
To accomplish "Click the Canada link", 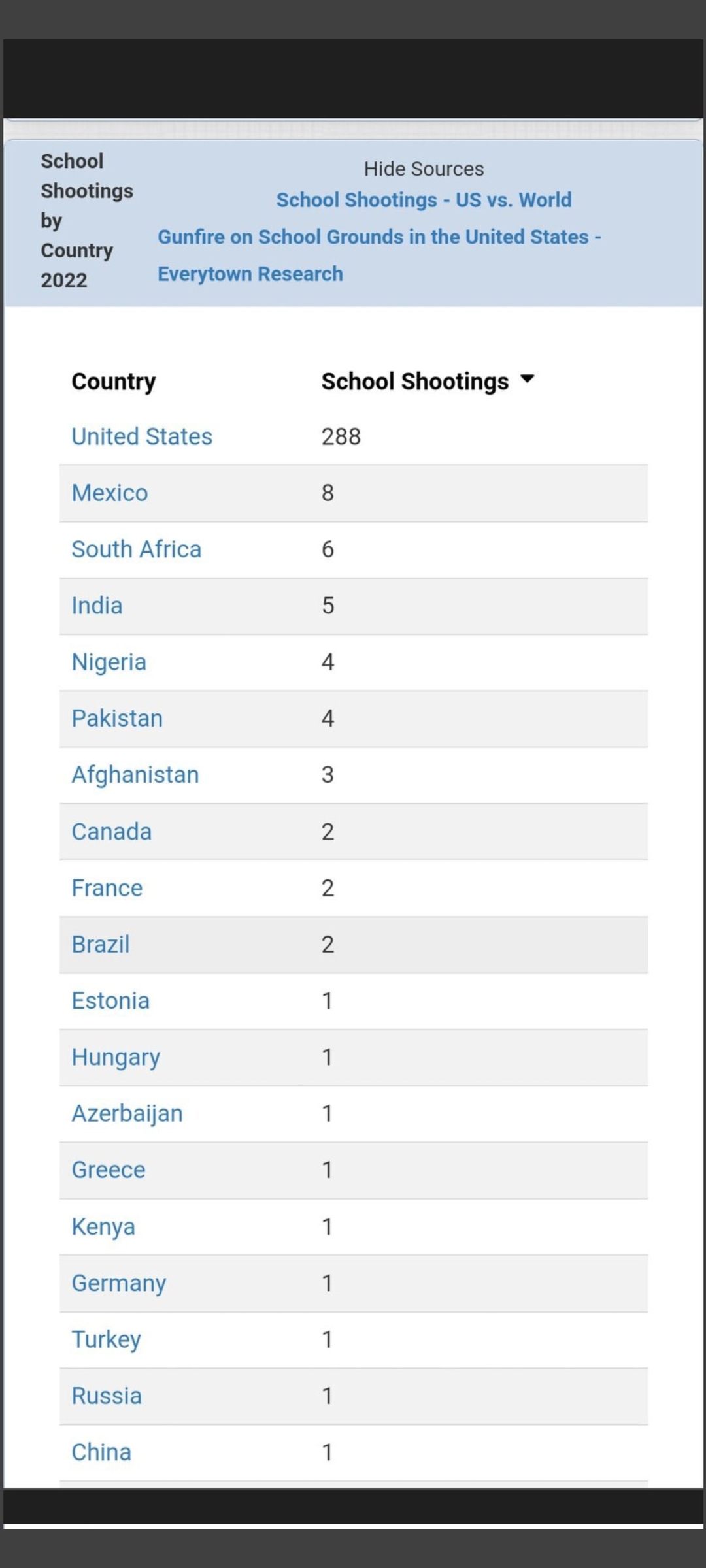I will tap(111, 832).
